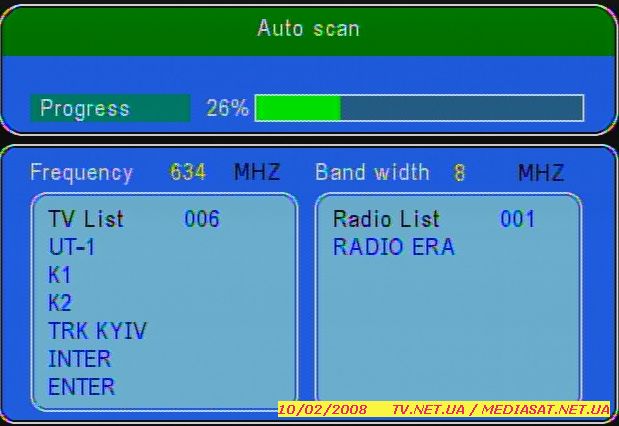Click the green filled part of progress bar
Viewport: 619px width, 426px height.
(298, 108)
